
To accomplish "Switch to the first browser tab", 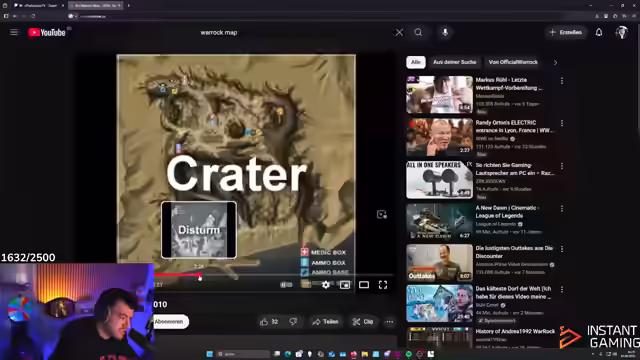I will pyautogui.click(x=38, y=5).
